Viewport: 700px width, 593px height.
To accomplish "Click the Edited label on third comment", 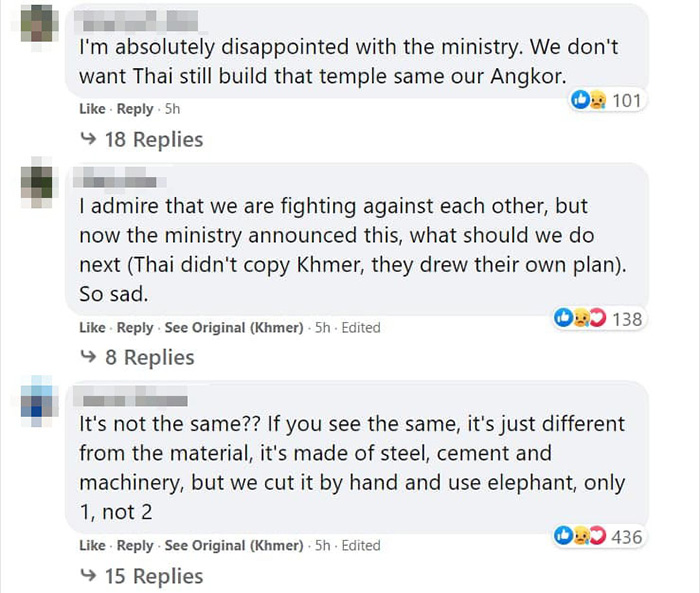I will (x=361, y=545).
